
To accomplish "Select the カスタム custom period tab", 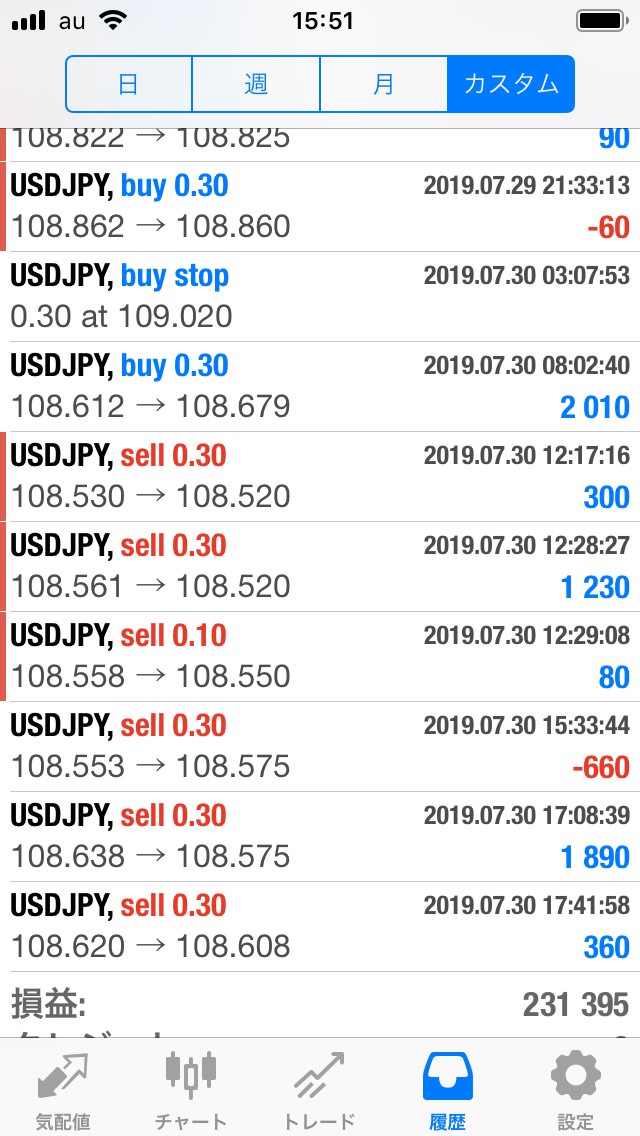I will pyautogui.click(x=511, y=84).
